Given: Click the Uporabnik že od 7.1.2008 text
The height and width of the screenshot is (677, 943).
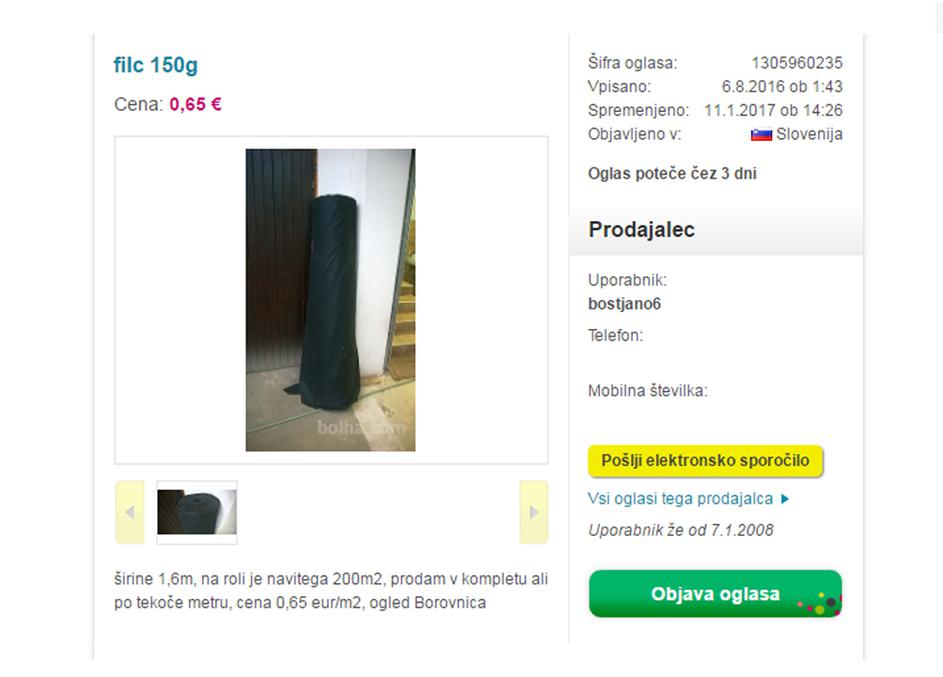Looking at the screenshot, I should (x=680, y=530).
